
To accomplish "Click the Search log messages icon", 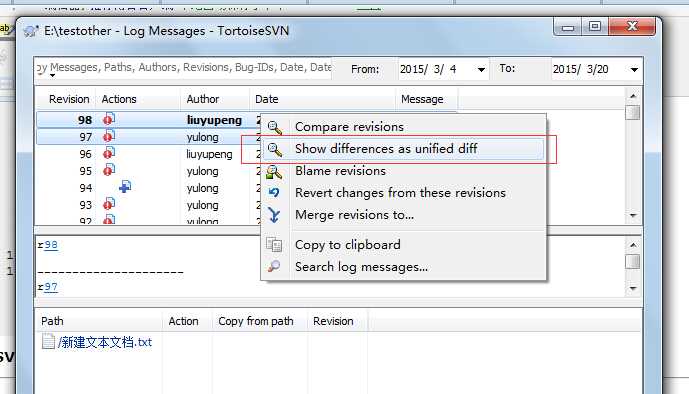I will pos(274,266).
